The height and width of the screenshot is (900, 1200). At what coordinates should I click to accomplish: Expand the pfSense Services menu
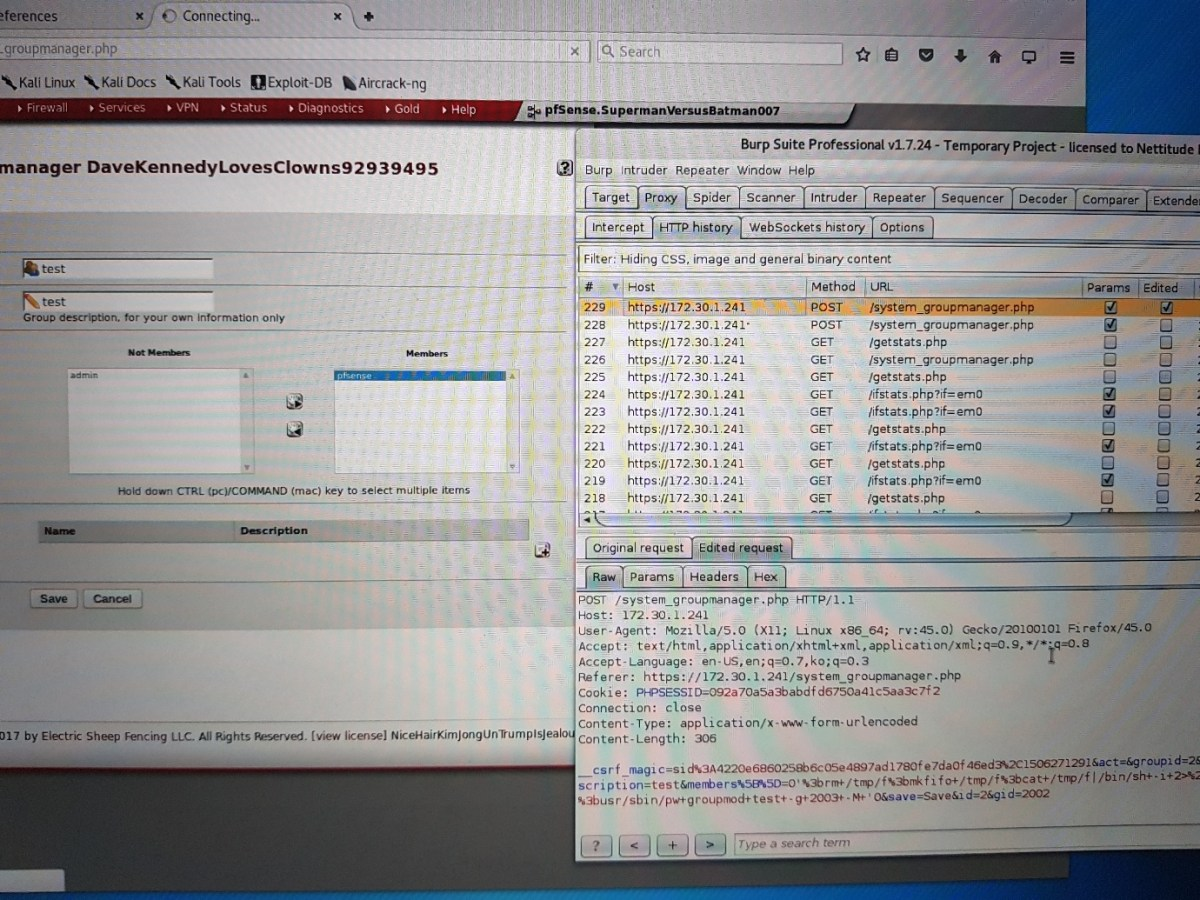pos(117,108)
